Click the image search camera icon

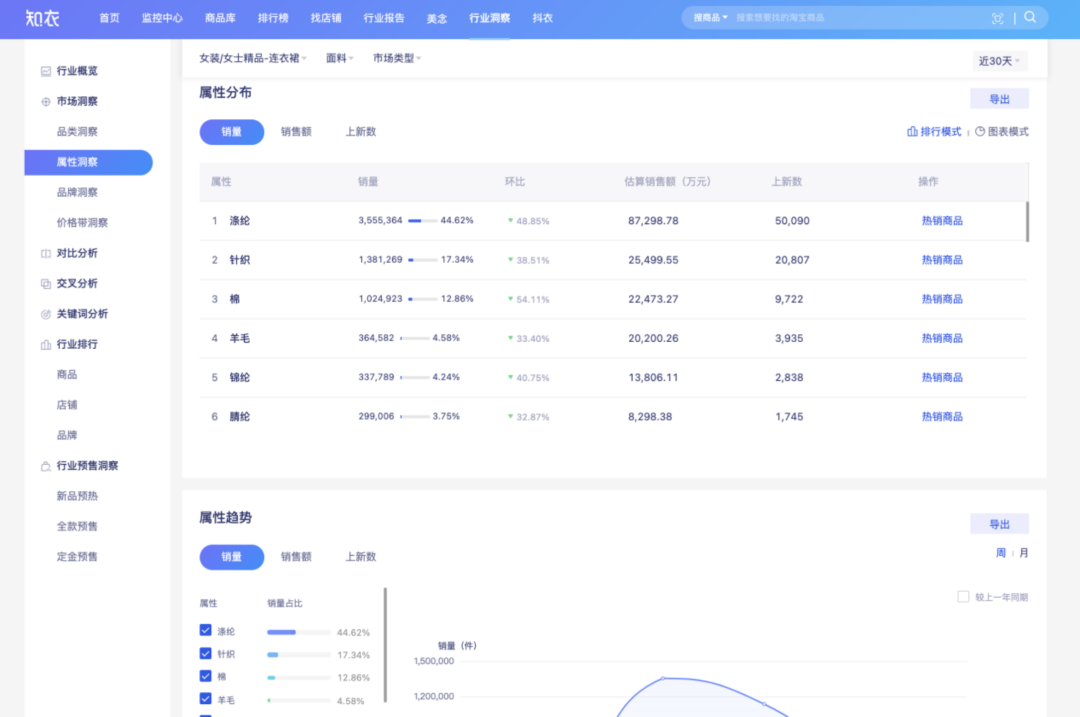pos(997,19)
